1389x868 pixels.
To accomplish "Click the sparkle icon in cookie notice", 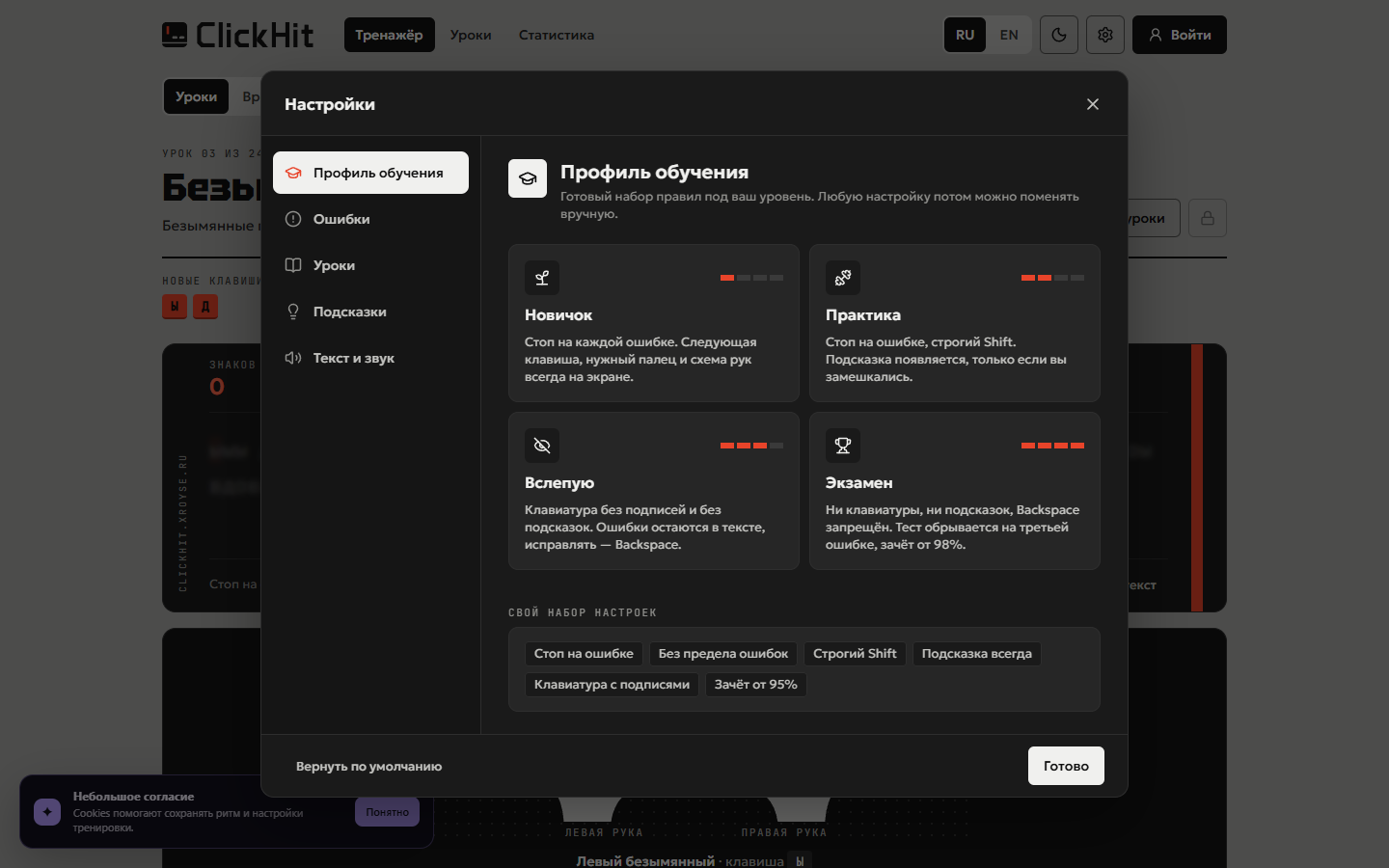I will click(47, 812).
